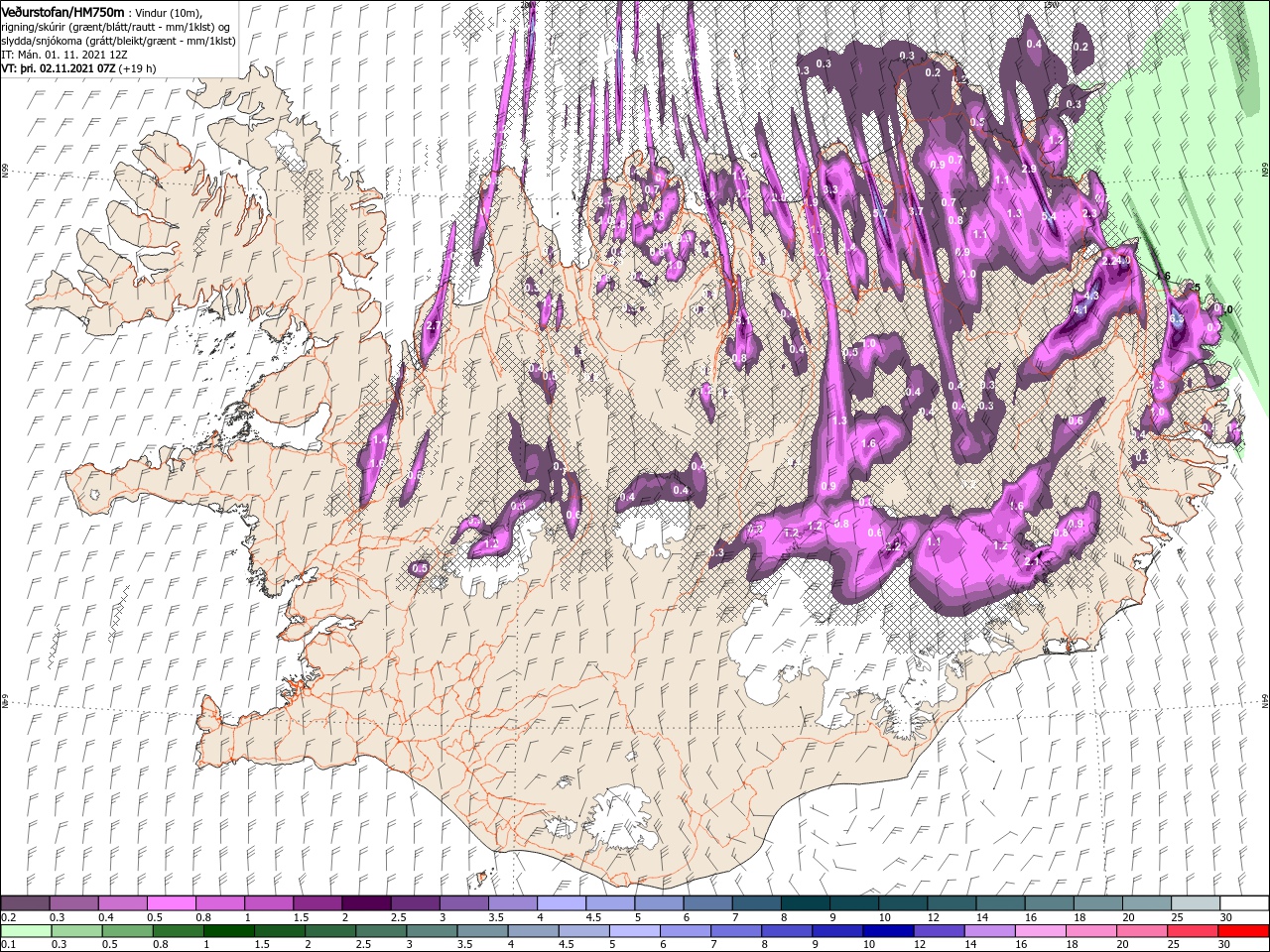Image resolution: width=1270 pixels, height=952 pixels.
Task: Select the rain scale swatch for 2–2.5
Action: (330, 931)
